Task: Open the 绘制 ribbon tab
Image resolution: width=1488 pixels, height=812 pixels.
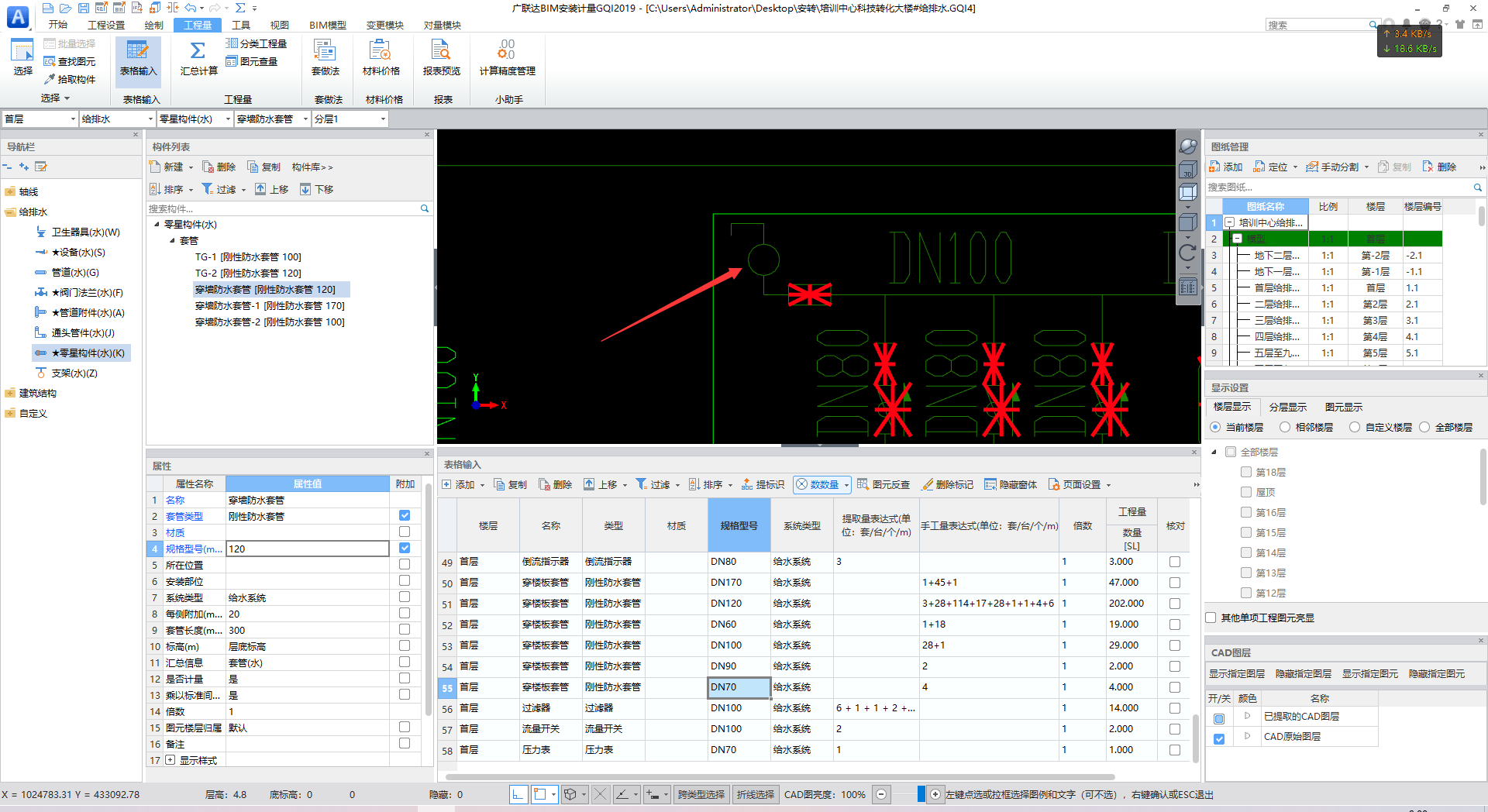Action: pos(153,25)
